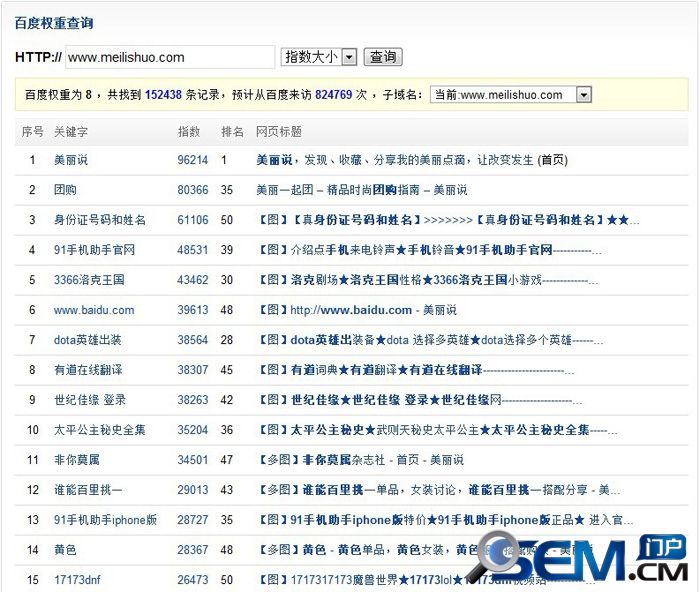Screen dimensions: 700x592
Task: Open page title 世纪佳缘★世纪佳缘 登录
Action: [x=419, y=400]
